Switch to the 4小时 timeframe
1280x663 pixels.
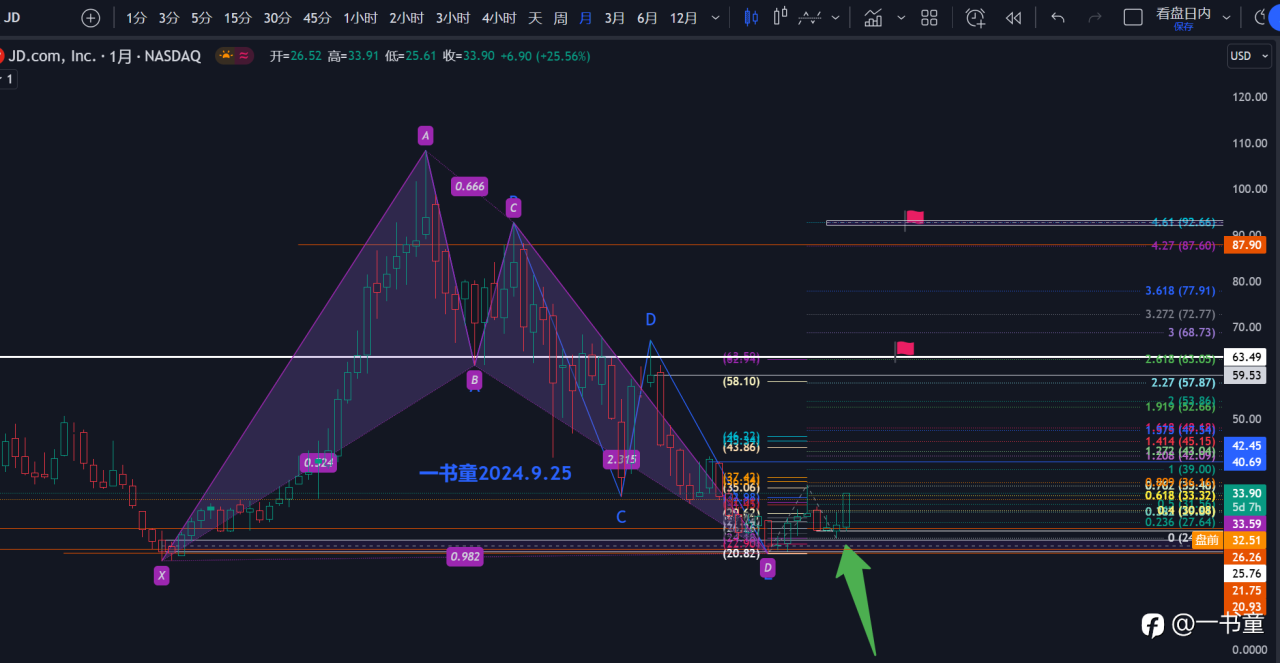[498, 18]
